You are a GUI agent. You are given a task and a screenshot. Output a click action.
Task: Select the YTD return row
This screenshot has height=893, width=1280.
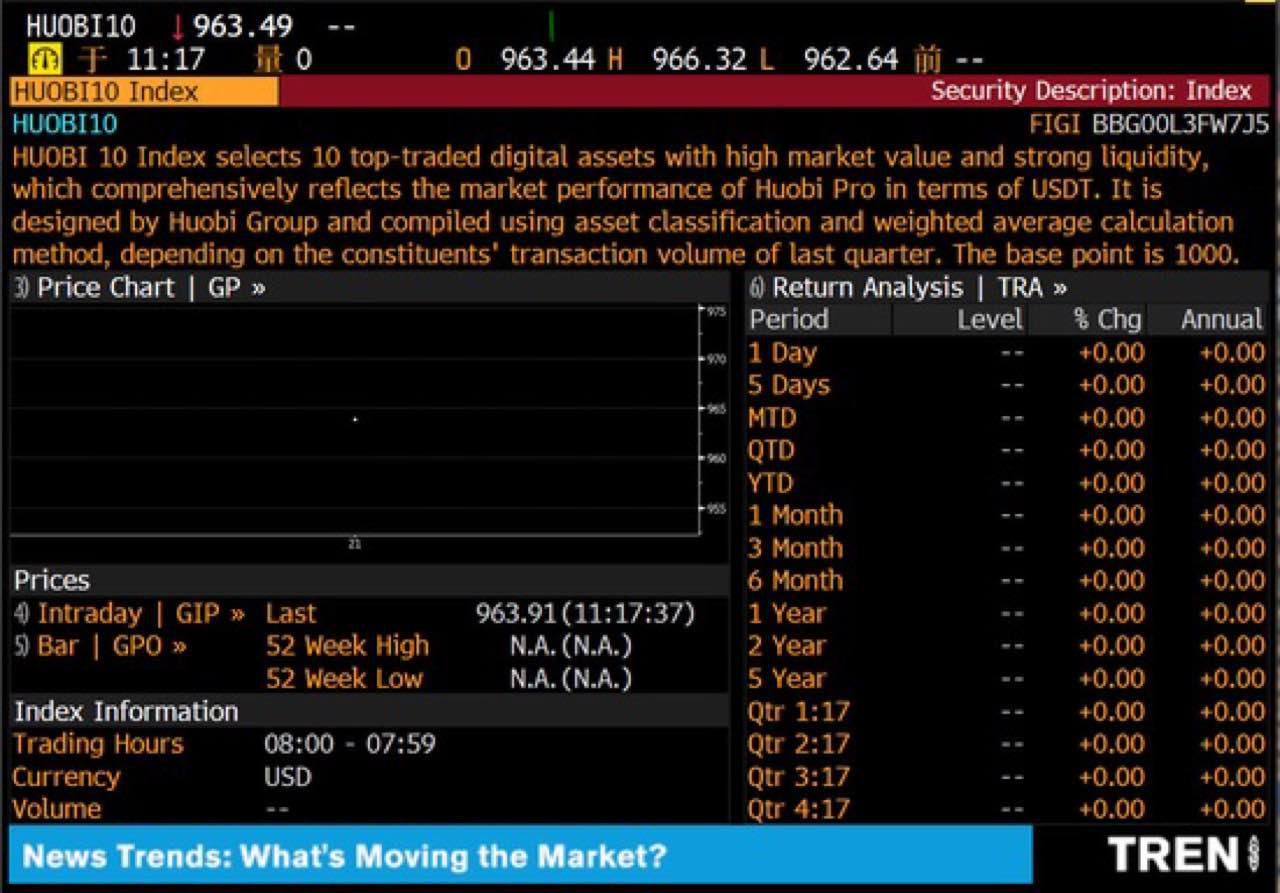(x=771, y=483)
